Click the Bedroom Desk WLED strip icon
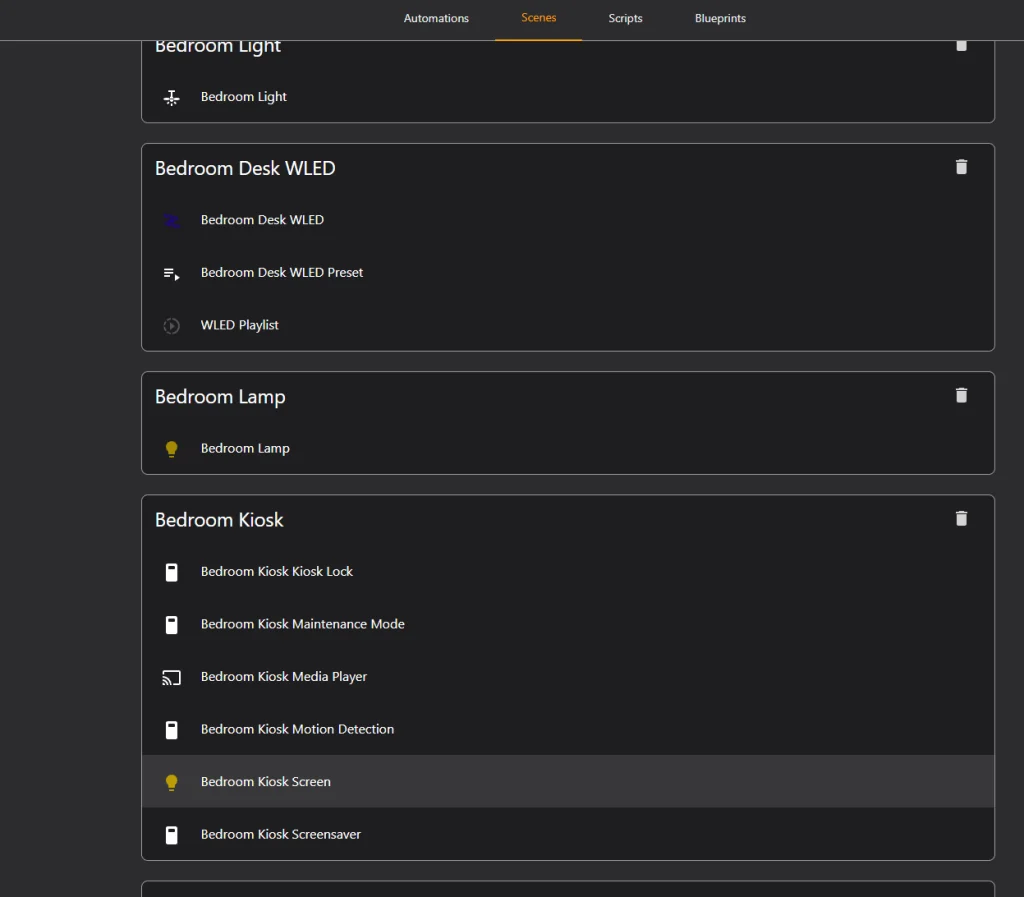 click(x=171, y=221)
